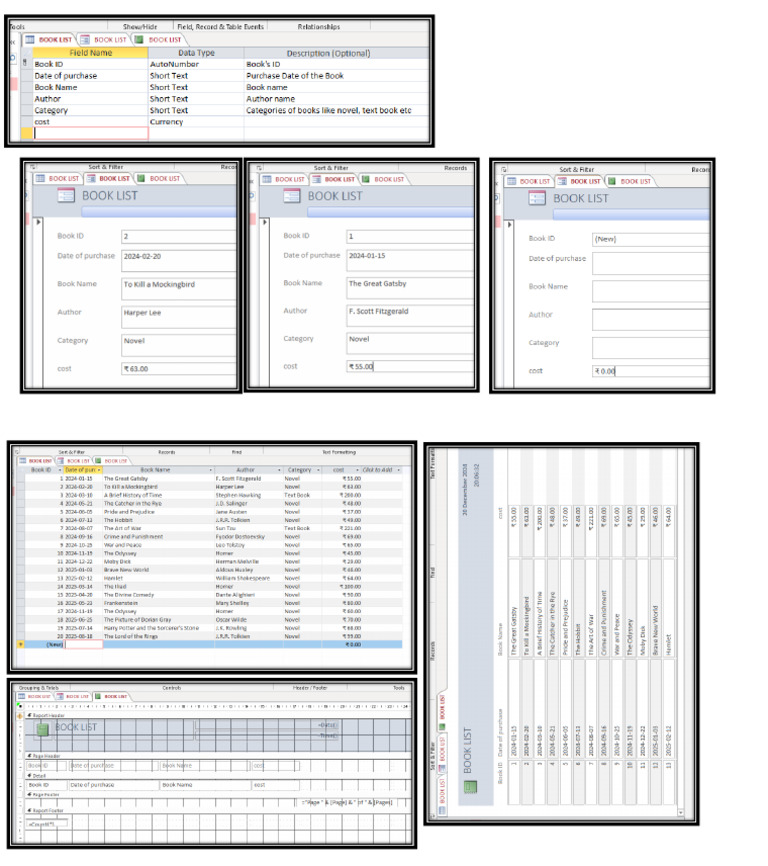Select 'Author name' description cell
This screenshot has height=866, width=768.
(x=336, y=99)
